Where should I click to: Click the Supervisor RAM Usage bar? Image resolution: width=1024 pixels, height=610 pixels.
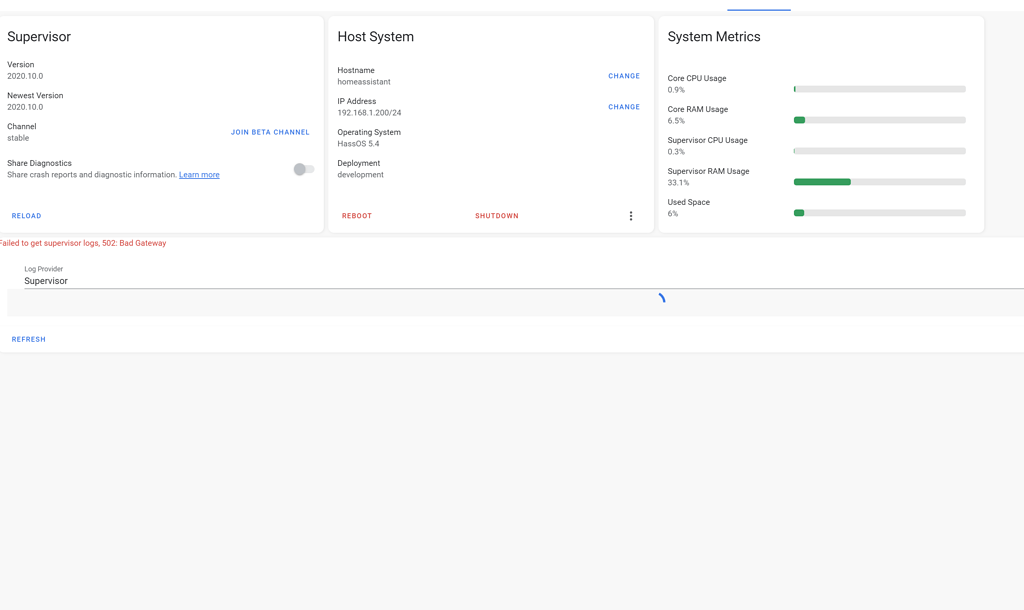tap(880, 182)
